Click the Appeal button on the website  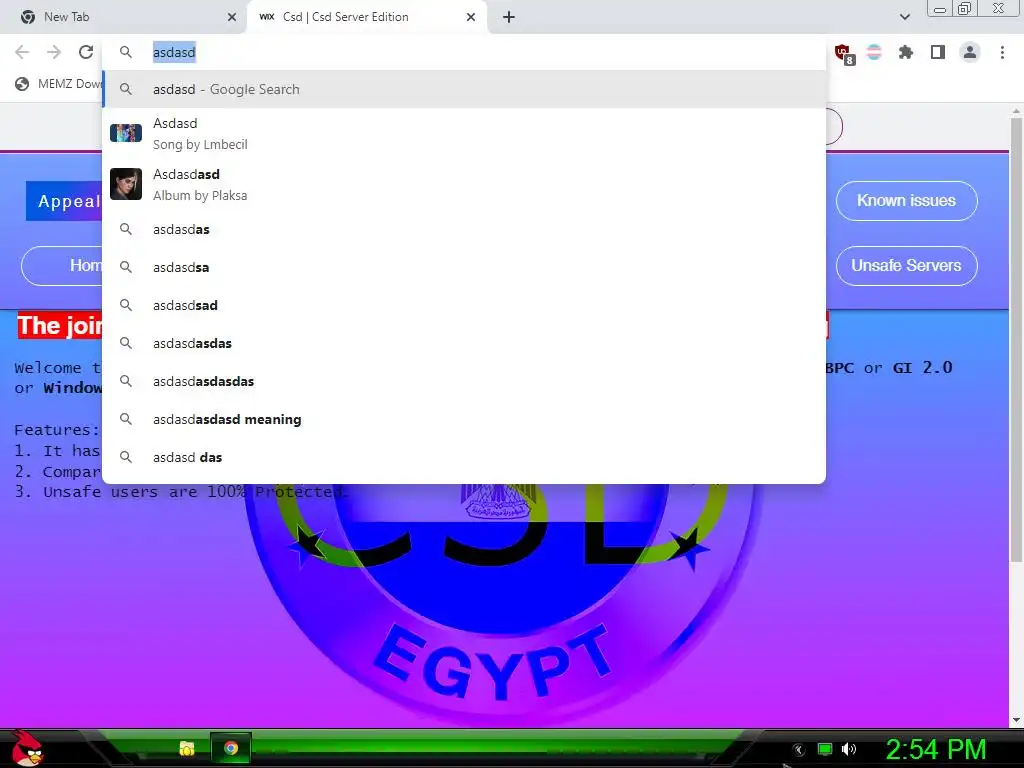point(64,201)
